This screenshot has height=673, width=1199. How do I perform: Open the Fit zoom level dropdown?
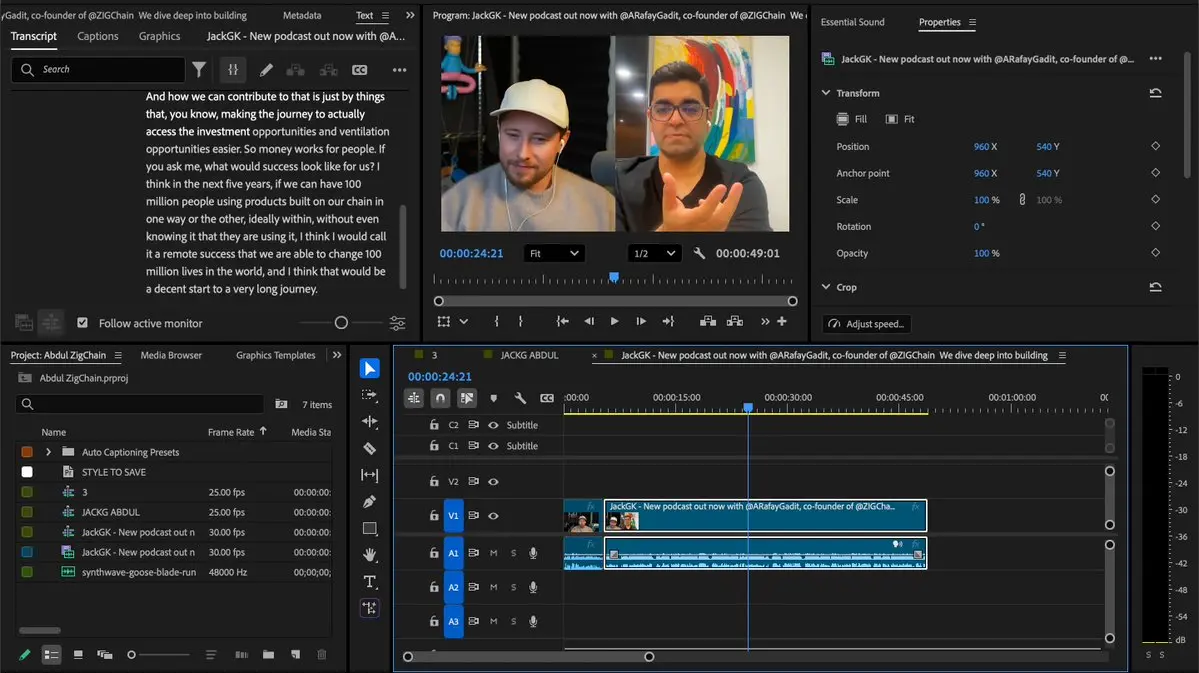pos(554,254)
